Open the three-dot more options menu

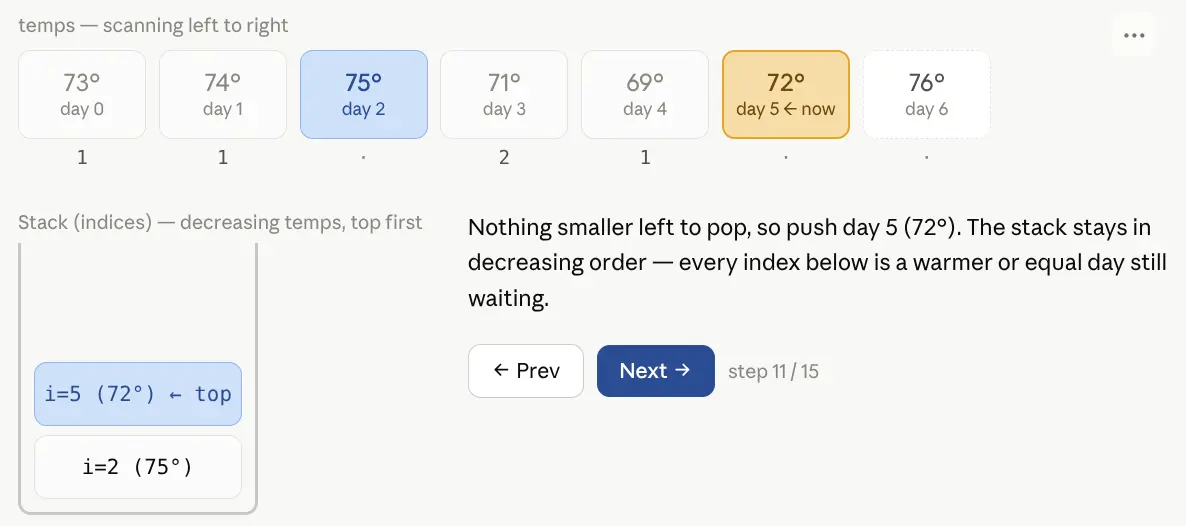1133,36
